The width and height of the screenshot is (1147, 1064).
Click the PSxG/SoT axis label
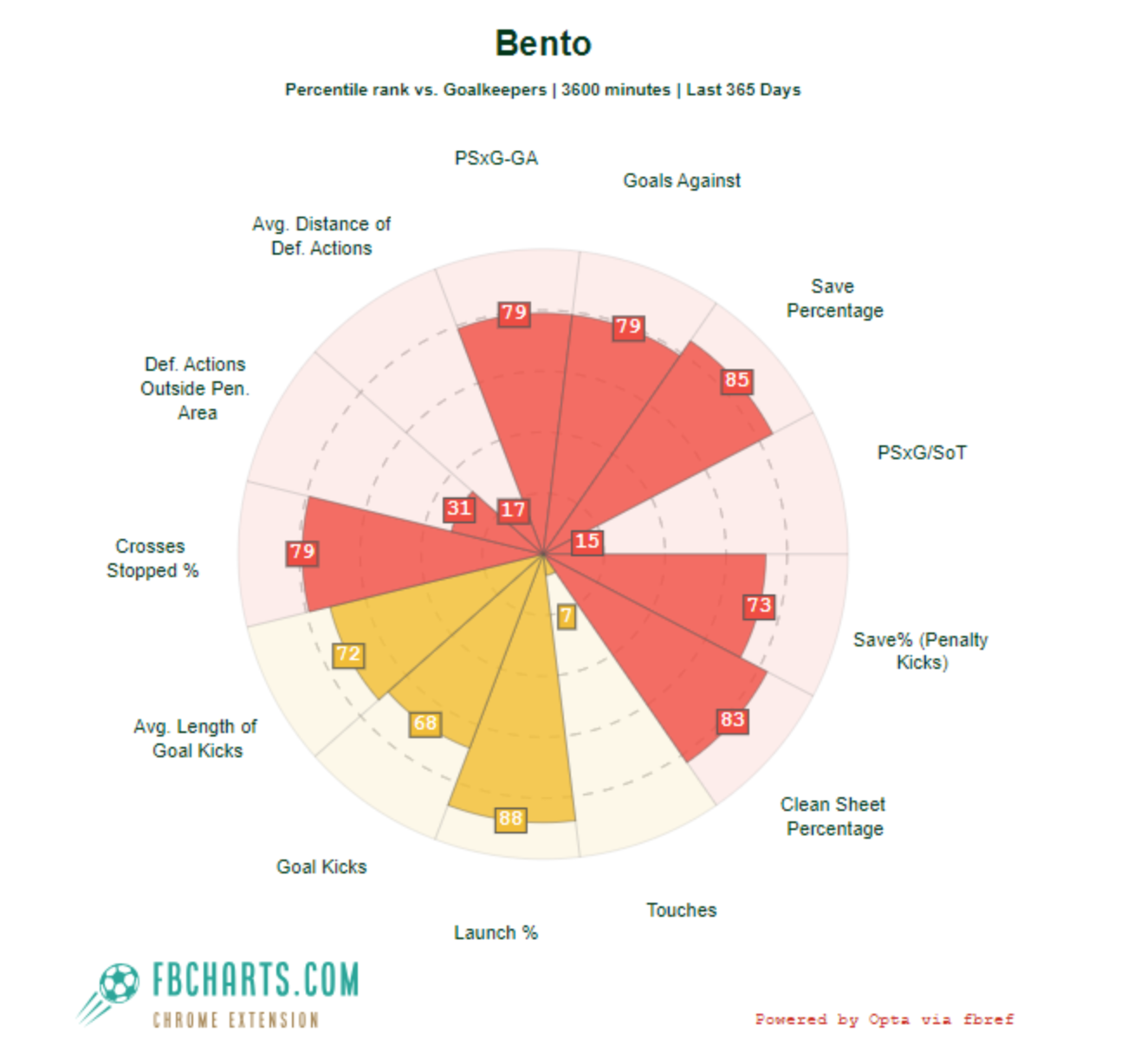coord(922,453)
